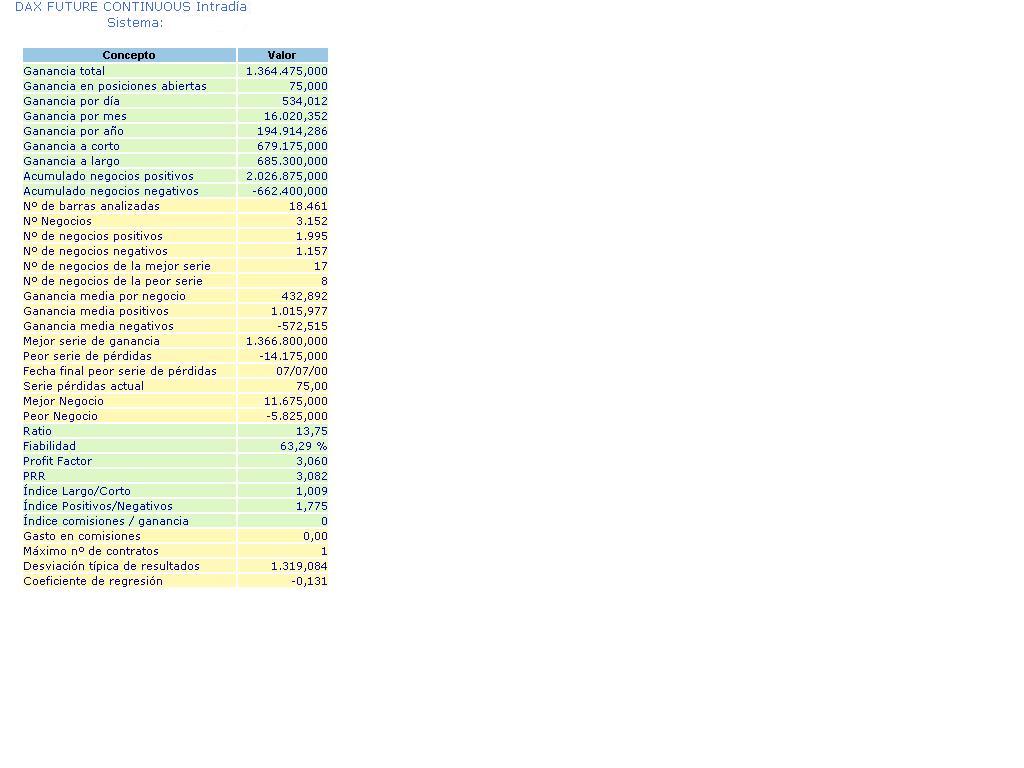Click 'Nº de negocios de la peor serie'
Viewport: 1024px width, 768px height.
point(113,281)
